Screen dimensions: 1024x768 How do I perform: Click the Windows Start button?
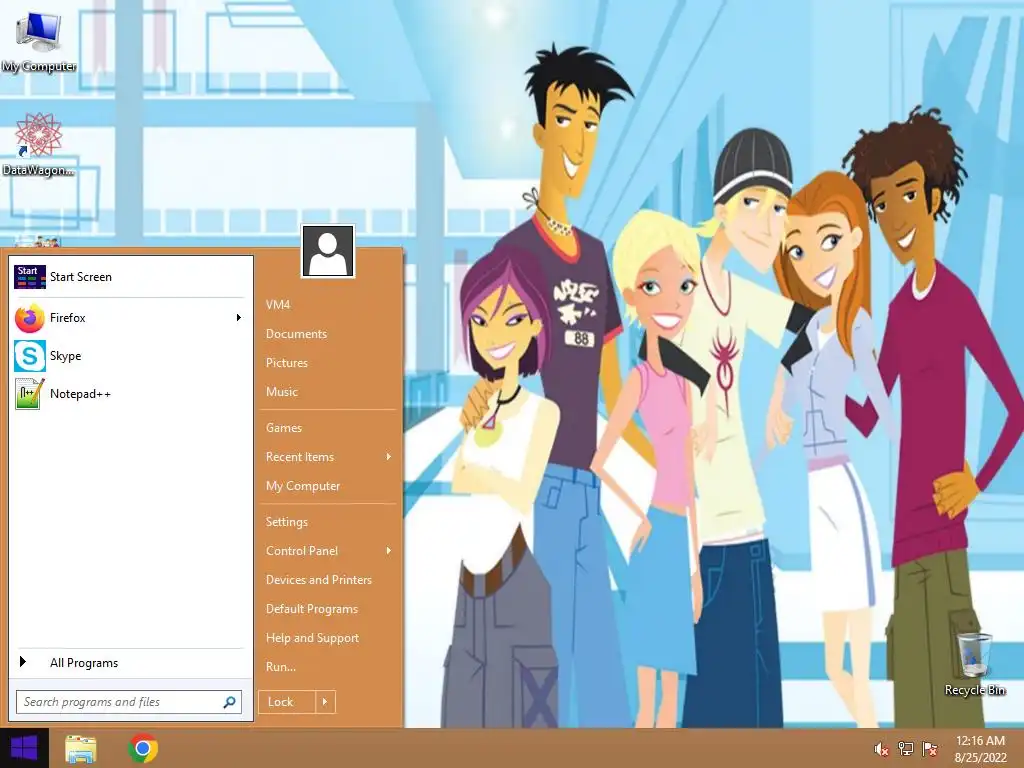click(x=24, y=748)
